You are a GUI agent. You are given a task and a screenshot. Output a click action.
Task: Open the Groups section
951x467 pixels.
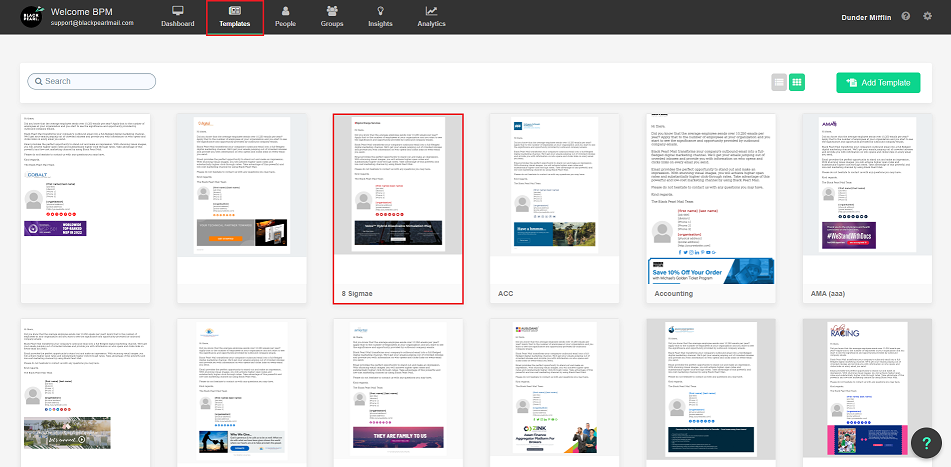point(332,16)
